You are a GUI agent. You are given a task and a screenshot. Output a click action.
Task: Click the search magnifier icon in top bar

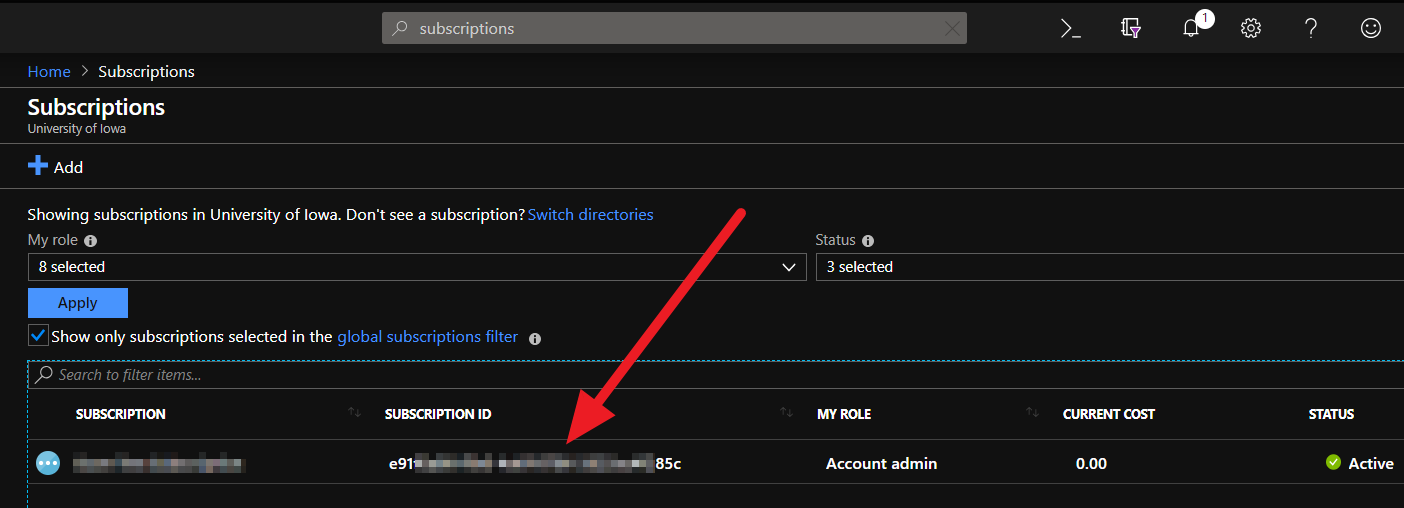[400, 29]
